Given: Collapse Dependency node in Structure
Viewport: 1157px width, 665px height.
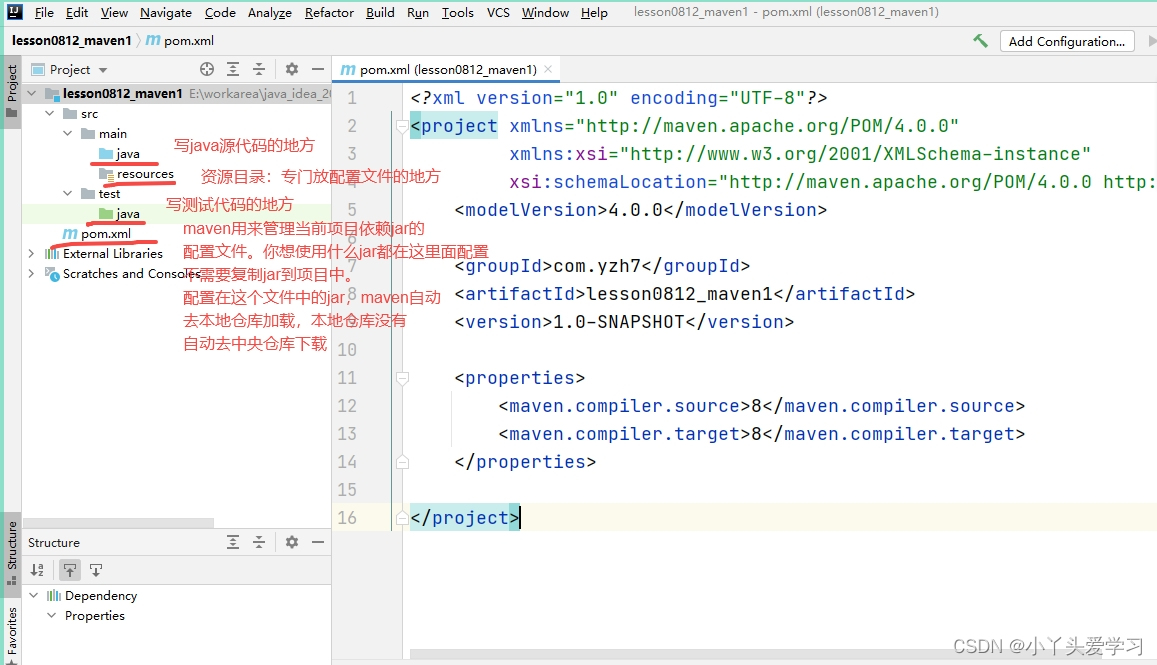Looking at the screenshot, I should (x=33, y=595).
